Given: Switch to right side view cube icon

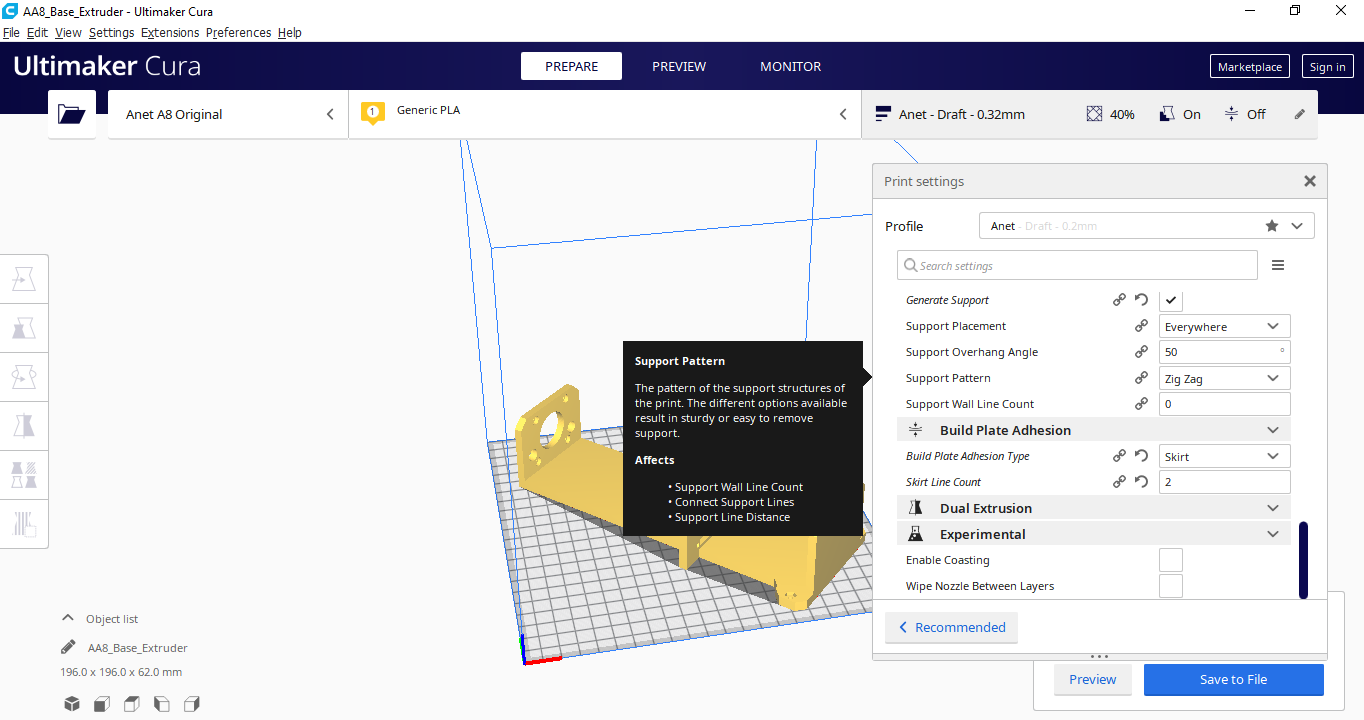Looking at the screenshot, I should (x=192, y=704).
